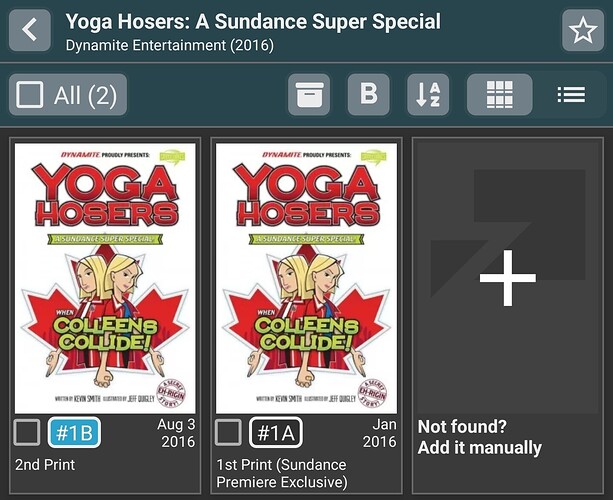Click the B barcode toolbar button

click(369, 95)
